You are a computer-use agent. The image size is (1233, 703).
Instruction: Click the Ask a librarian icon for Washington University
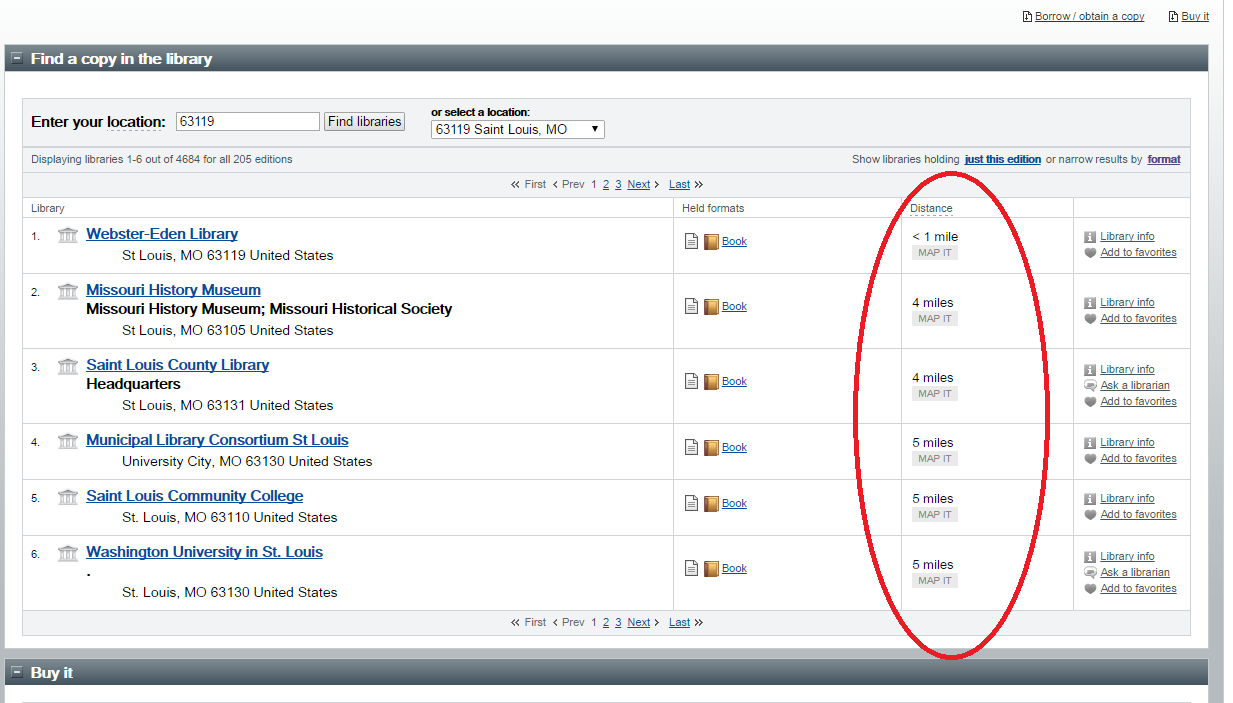click(x=1090, y=572)
